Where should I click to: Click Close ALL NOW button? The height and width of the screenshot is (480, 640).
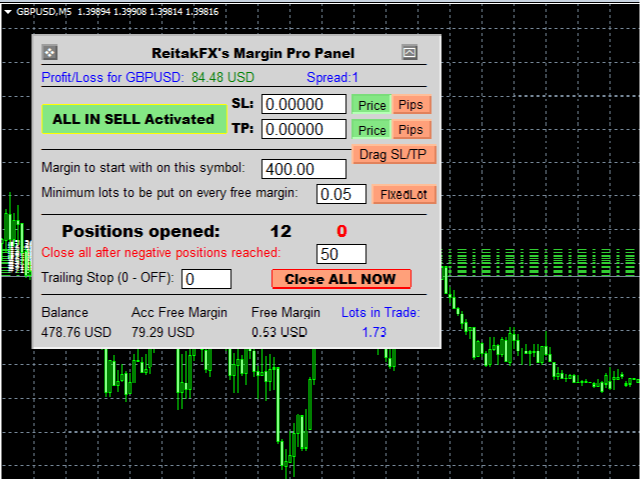pyautogui.click(x=341, y=279)
